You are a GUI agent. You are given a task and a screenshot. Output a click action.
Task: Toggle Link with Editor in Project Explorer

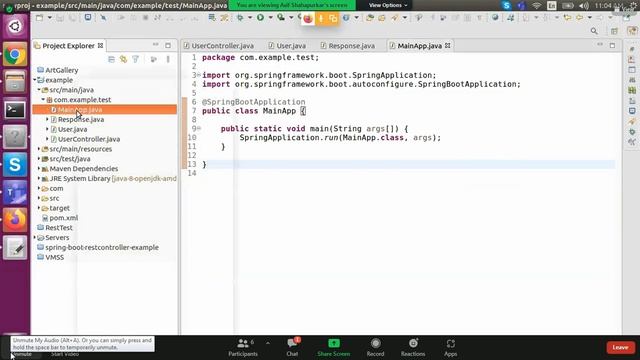tap(123, 60)
